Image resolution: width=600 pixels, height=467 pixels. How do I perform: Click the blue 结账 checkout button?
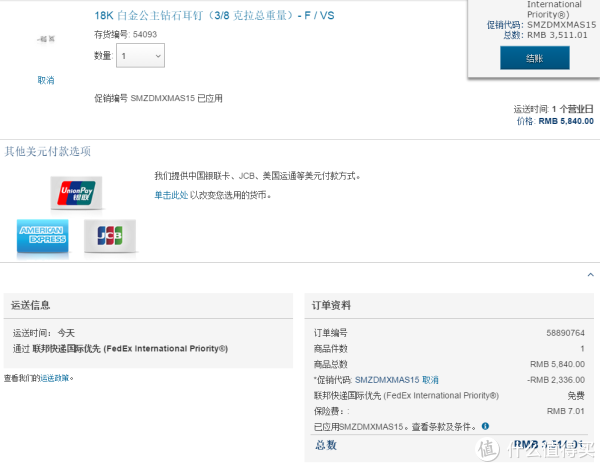pyautogui.click(x=535, y=58)
